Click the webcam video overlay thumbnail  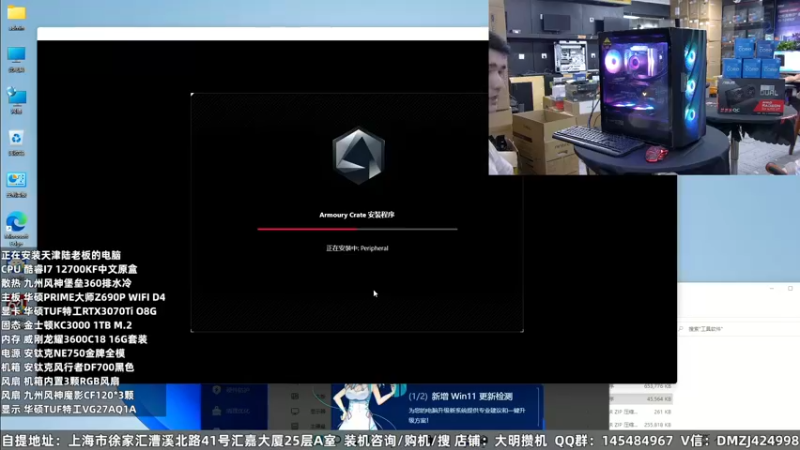pos(644,87)
